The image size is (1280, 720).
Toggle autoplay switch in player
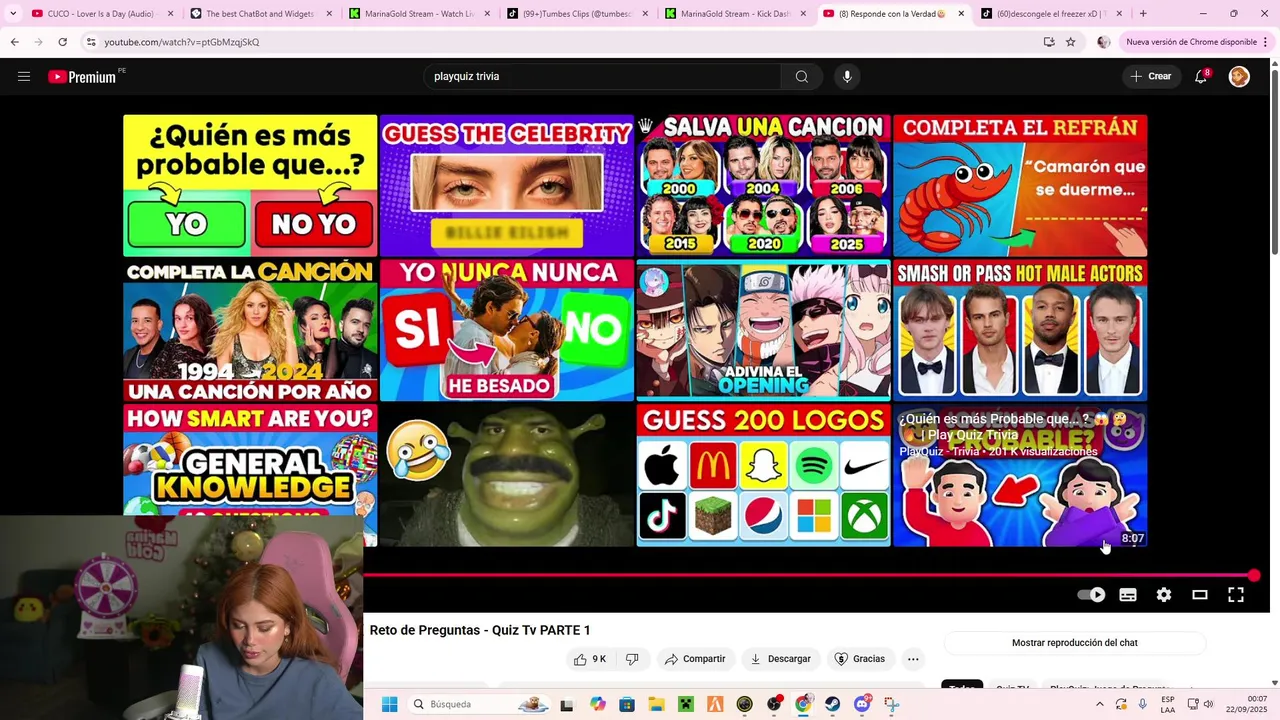point(1091,595)
